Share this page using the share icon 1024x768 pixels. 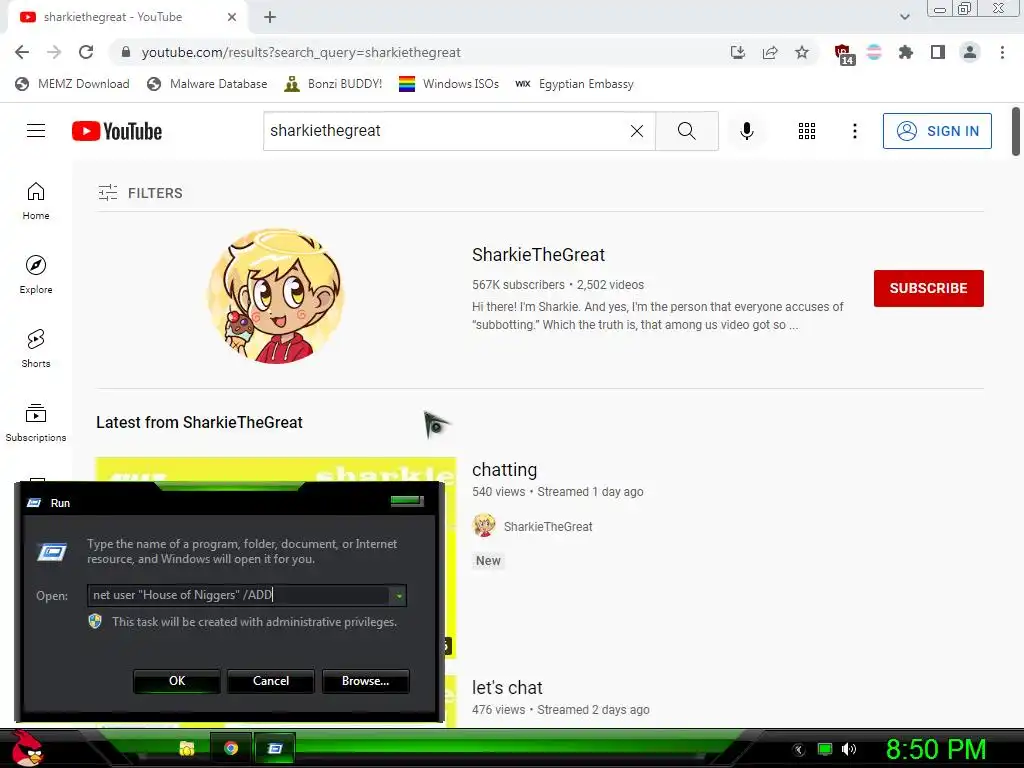click(770, 52)
